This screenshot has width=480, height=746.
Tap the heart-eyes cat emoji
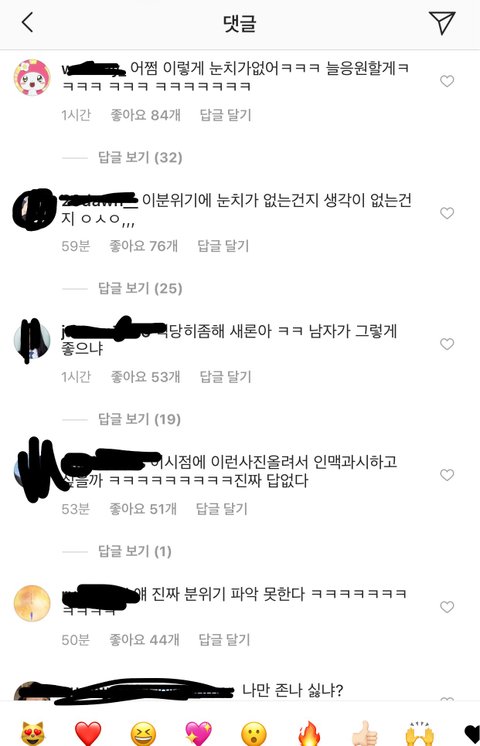tap(33, 733)
